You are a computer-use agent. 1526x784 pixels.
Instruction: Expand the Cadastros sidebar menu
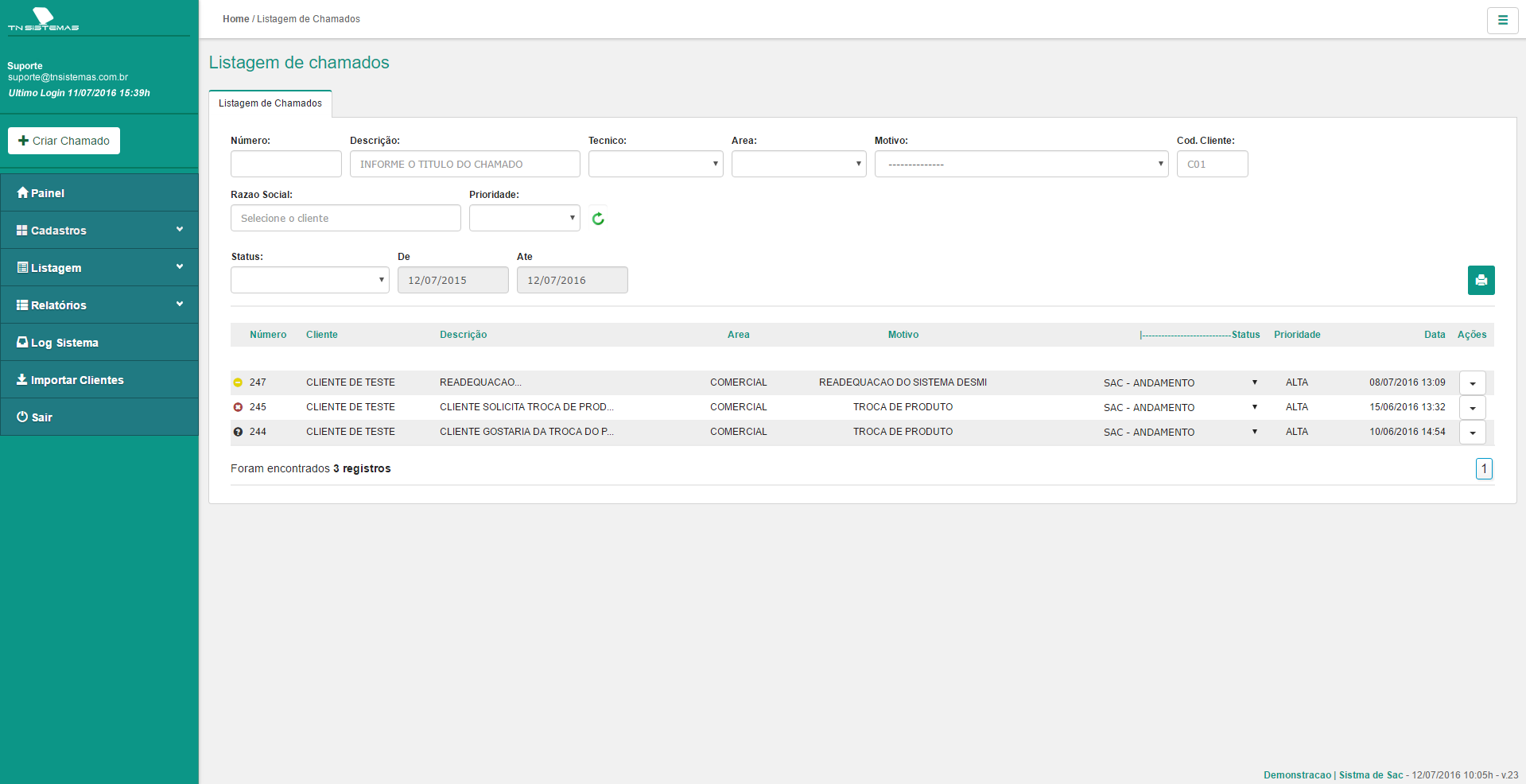pyautogui.click(x=99, y=231)
